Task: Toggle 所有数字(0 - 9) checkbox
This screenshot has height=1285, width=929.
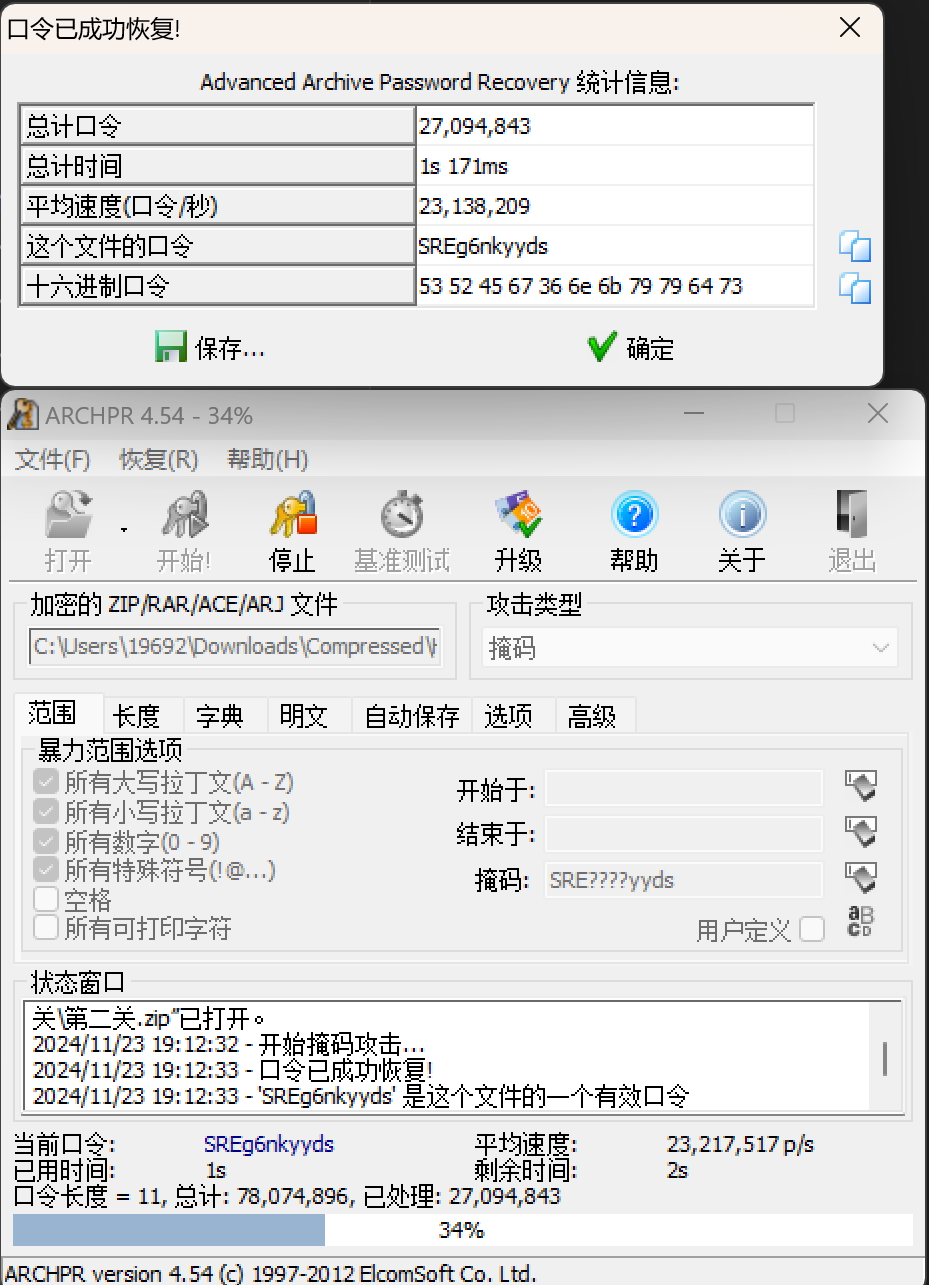Action: 46,841
